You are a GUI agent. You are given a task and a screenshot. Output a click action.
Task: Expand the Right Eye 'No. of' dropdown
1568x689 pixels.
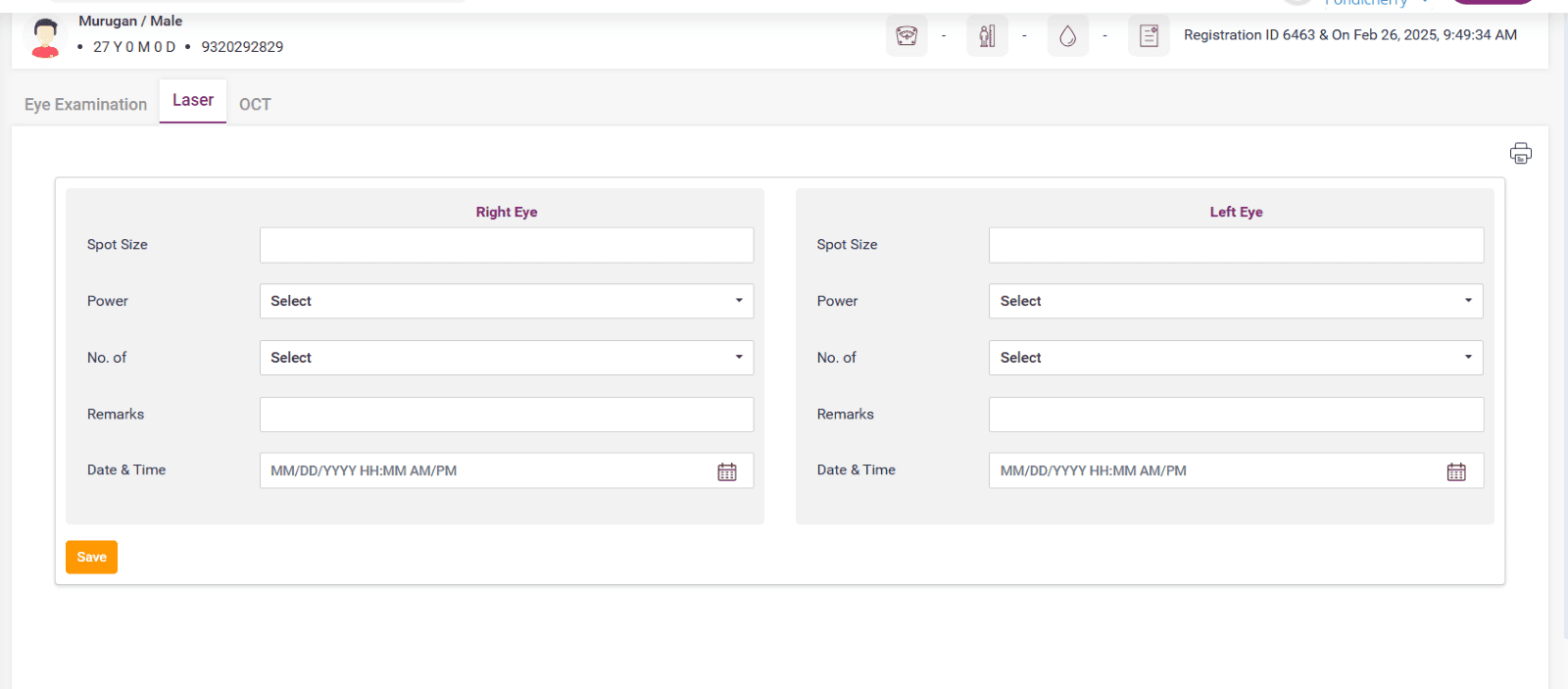coord(506,358)
